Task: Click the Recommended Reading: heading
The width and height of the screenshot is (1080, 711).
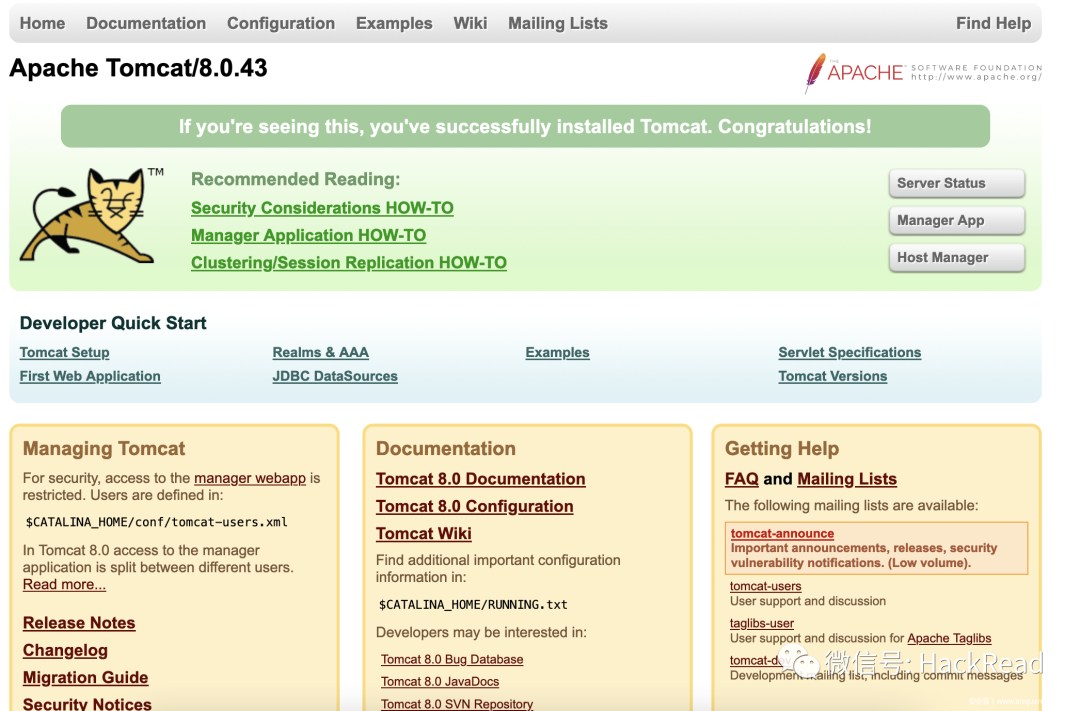Action: click(x=295, y=179)
